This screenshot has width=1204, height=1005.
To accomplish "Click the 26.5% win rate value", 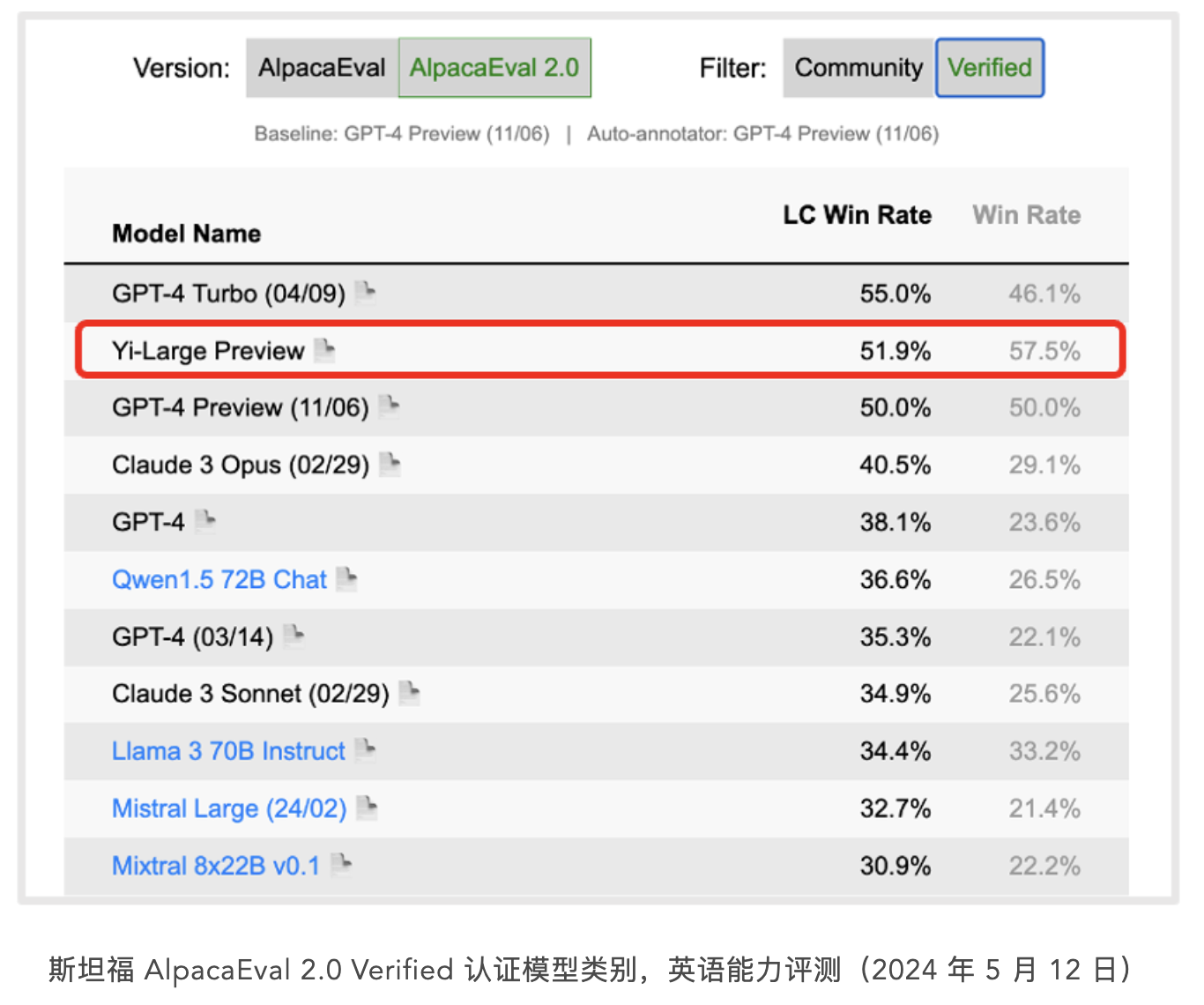I will (1045, 580).
